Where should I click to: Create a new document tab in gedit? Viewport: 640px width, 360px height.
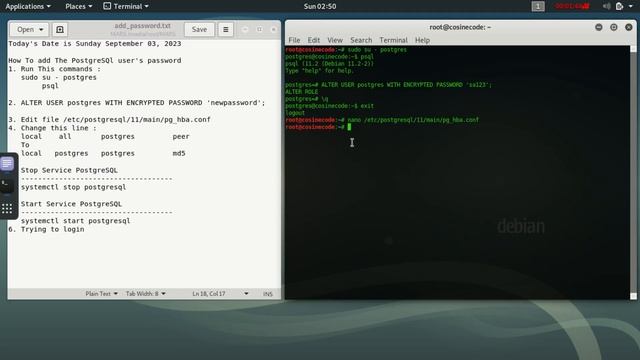(60, 29)
